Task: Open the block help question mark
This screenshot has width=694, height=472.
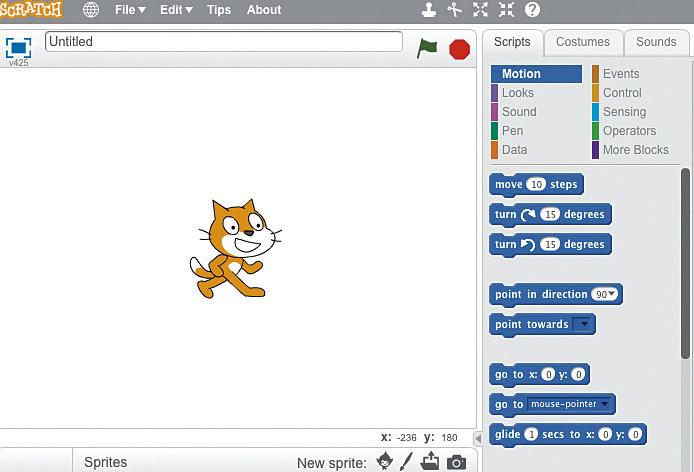Action: click(532, 10)
